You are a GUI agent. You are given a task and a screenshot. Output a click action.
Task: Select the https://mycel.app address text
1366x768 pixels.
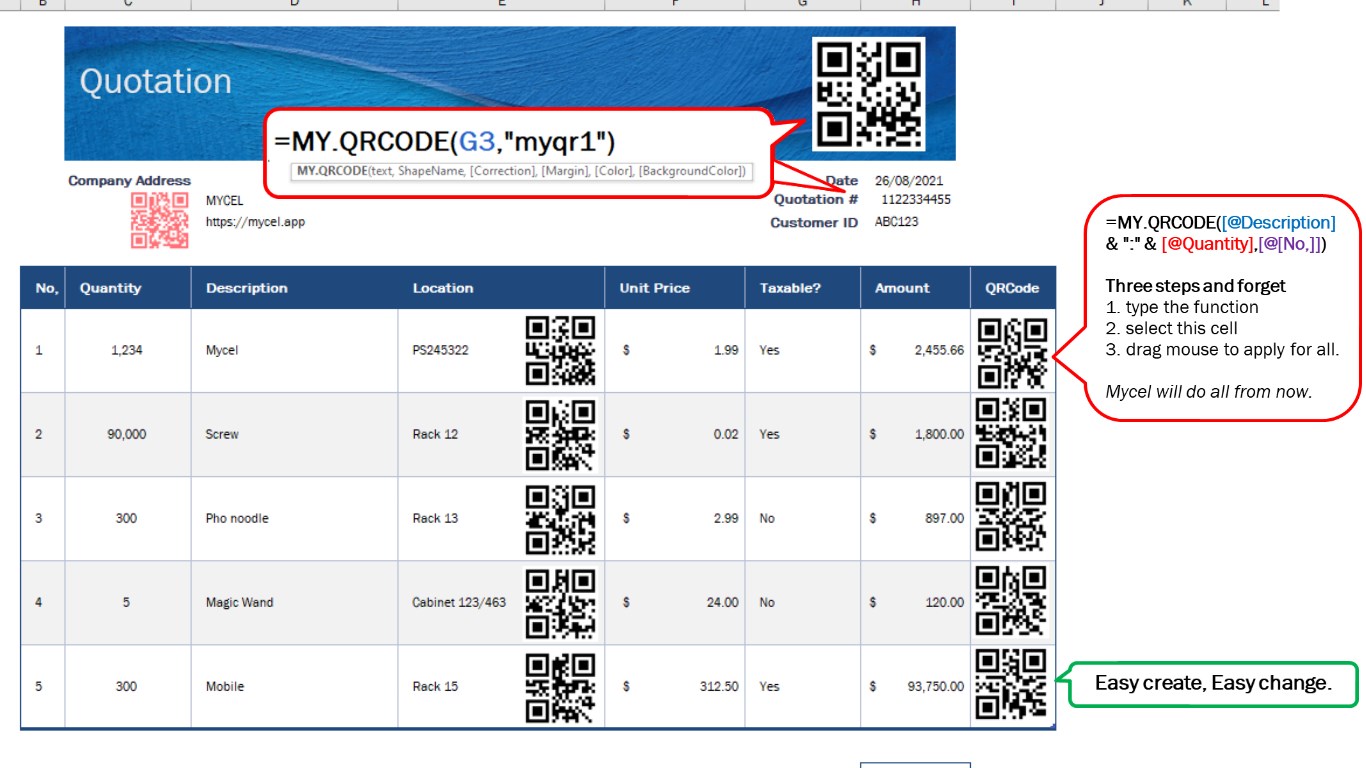pyautogui.click(x=255, y=222)
